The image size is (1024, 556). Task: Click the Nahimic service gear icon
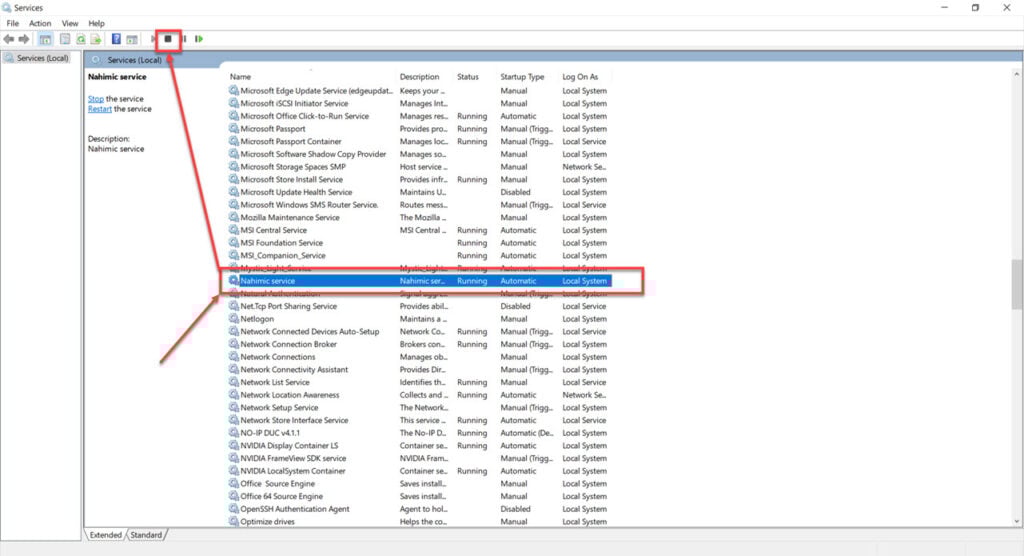tap(234, 280)
